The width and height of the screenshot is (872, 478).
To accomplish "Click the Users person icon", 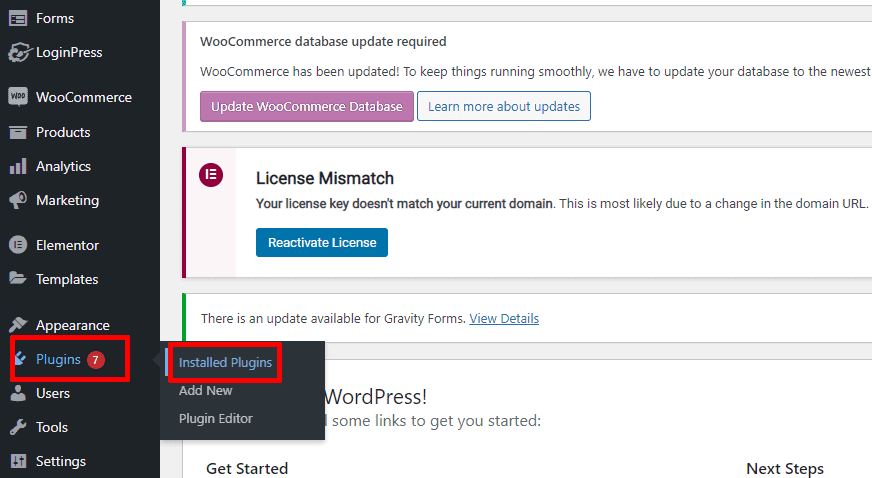I will pyautogui.click(x=17, y=393).
